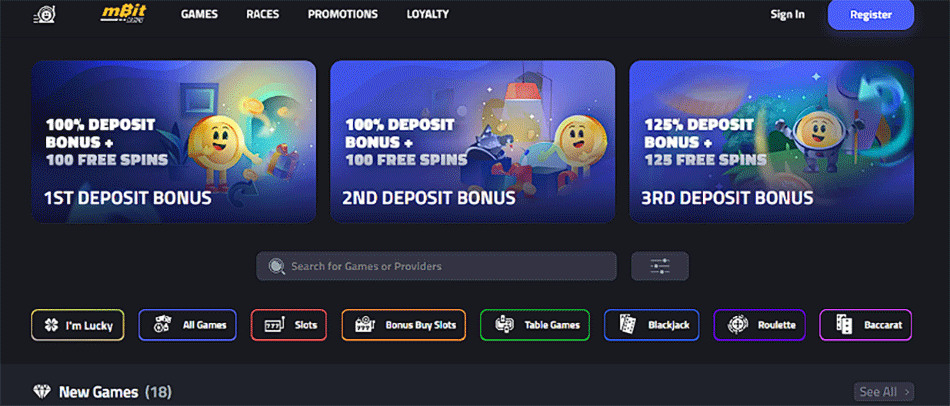Image resolution: width=950 pixels, height=406 pixels.
Task: Go to the PROMOTIONS page
Action: [343, 15]
